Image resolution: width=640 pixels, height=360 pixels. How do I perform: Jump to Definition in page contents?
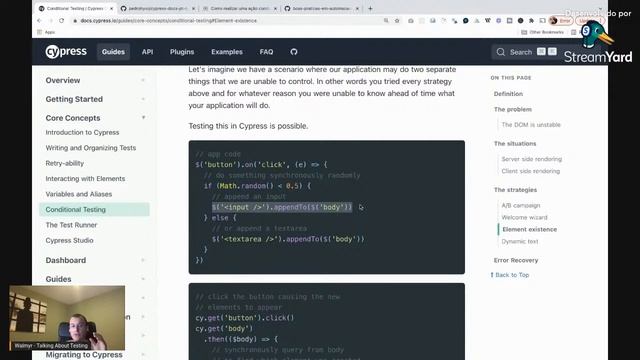[x=508, y=94]
